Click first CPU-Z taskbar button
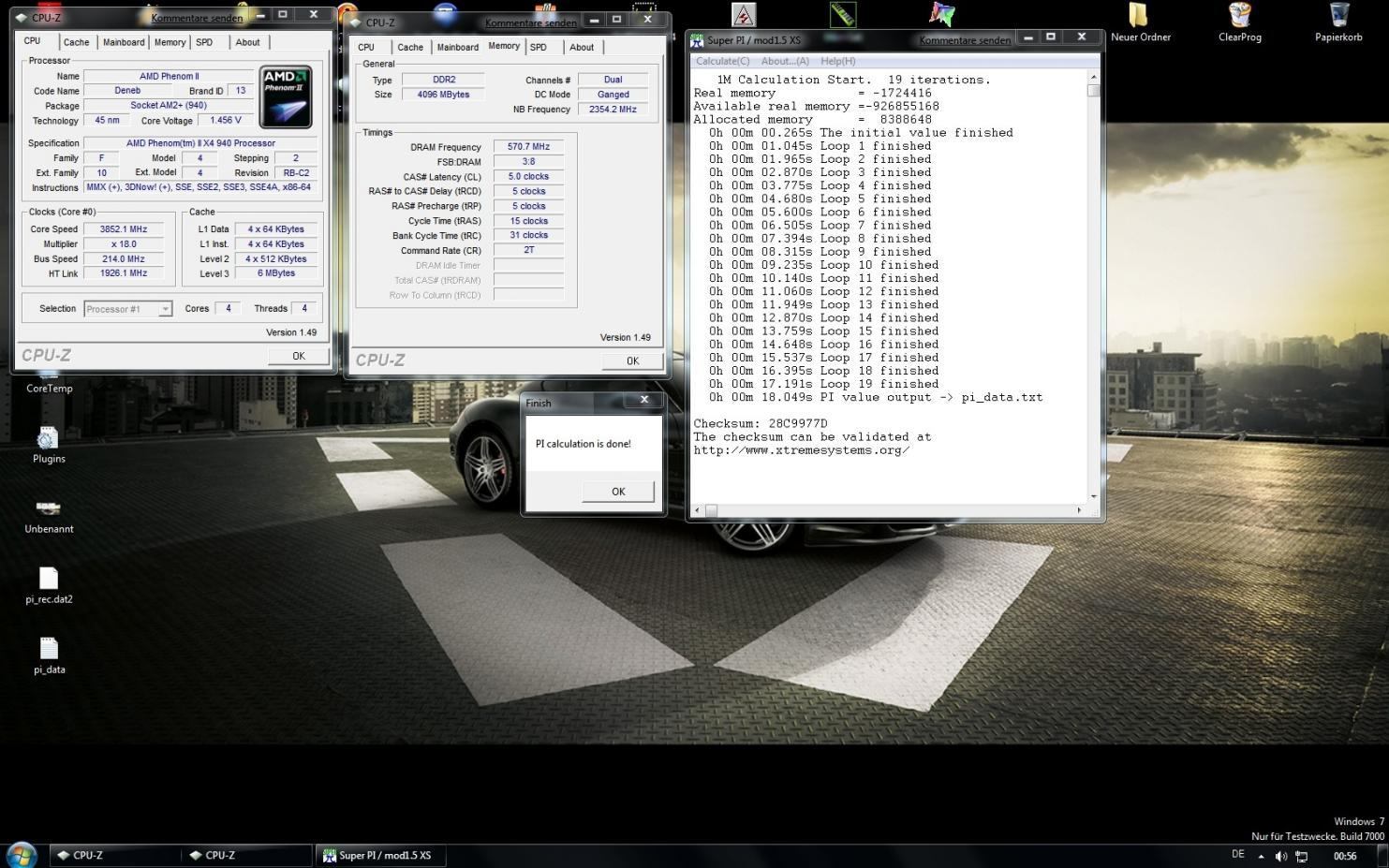This screenshot has height=868, width=1389. pos(115,855)
